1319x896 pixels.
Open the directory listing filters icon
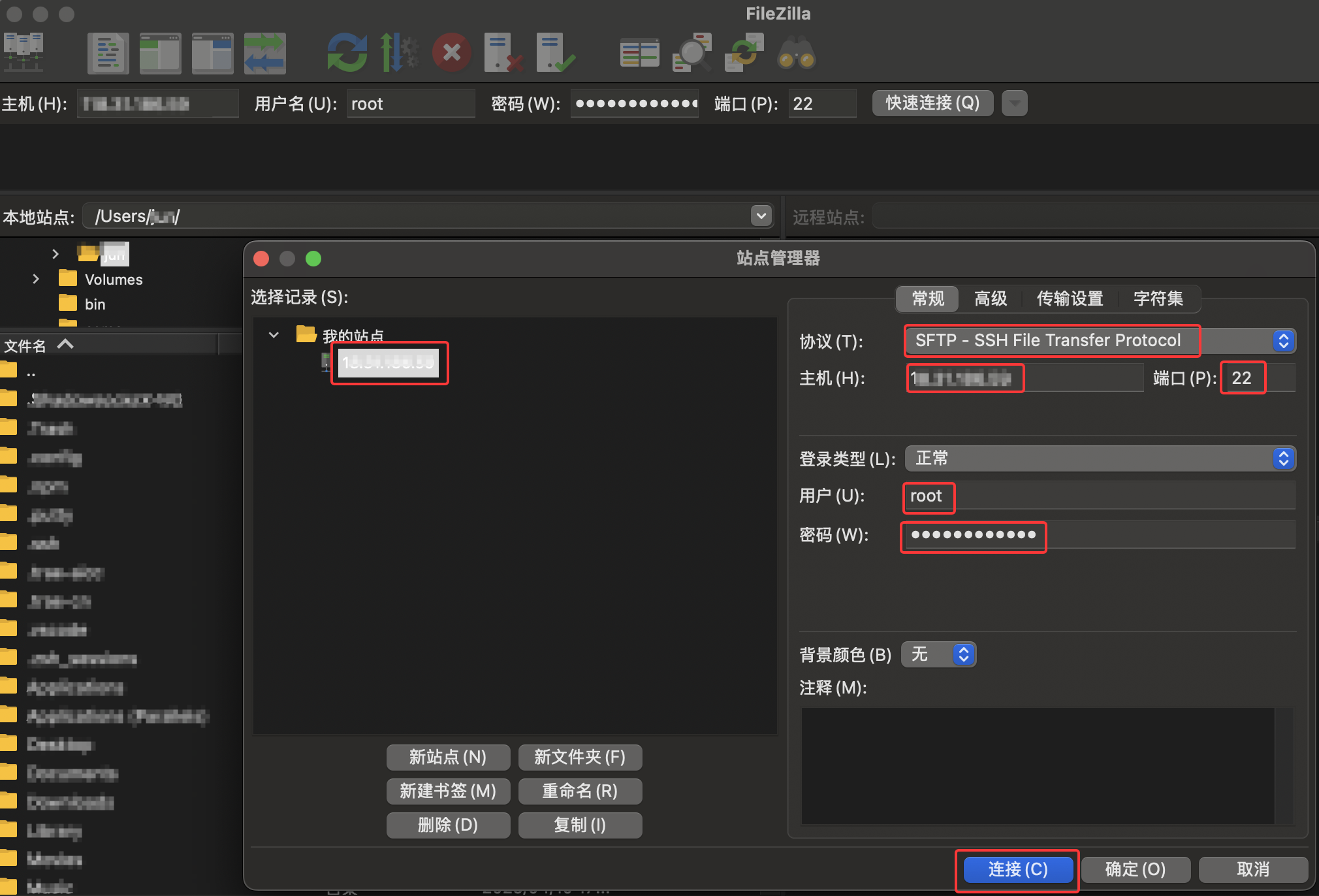[x=639, y=53]
